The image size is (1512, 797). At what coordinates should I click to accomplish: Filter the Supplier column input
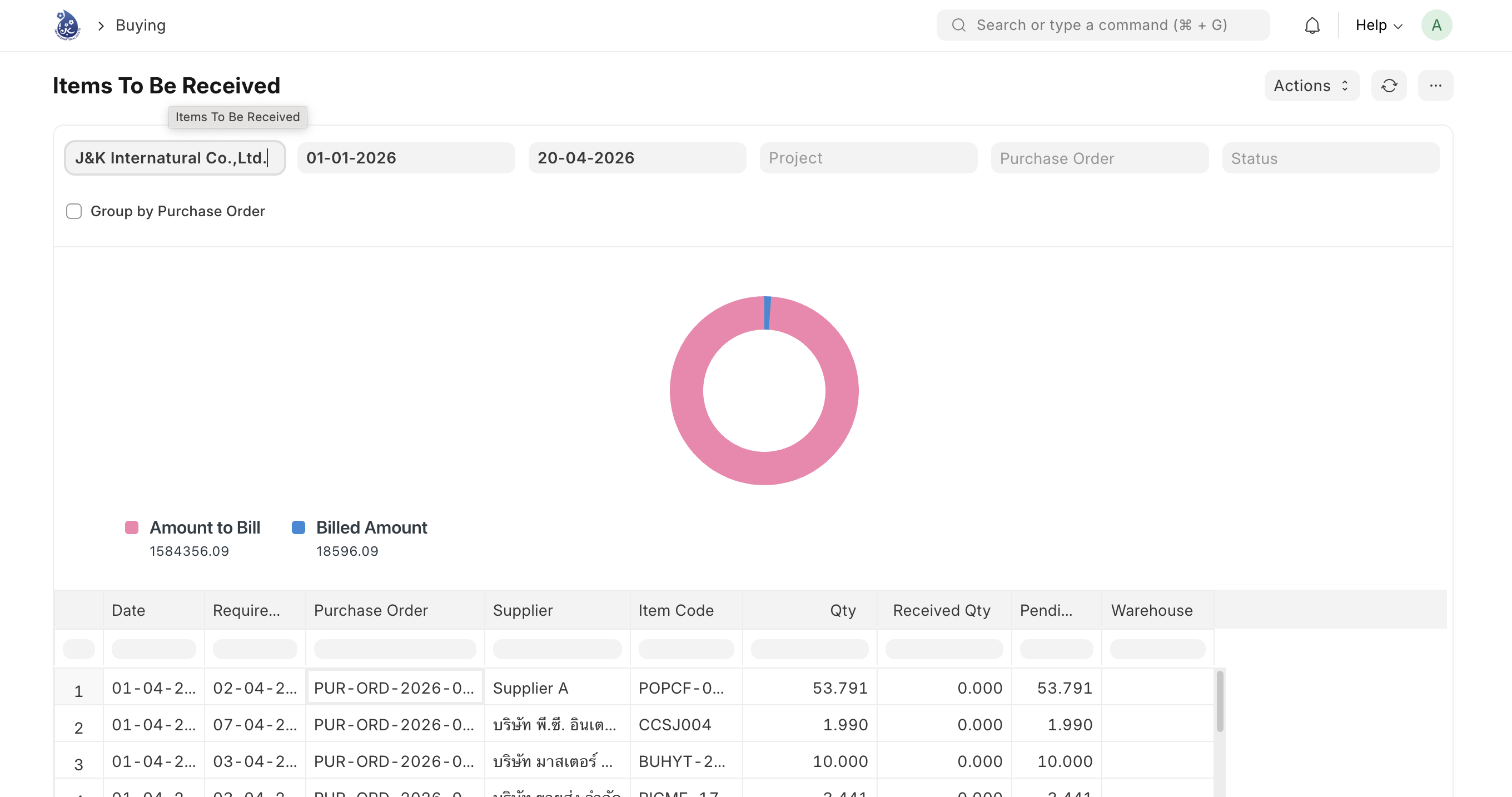click(557, 649)
